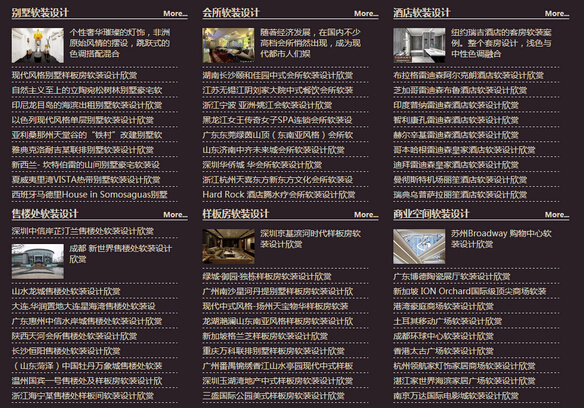Open 成都 新世界售楼处软装设计欣赏 title link
Screen dimensions: 584x408
click(121, 254)
